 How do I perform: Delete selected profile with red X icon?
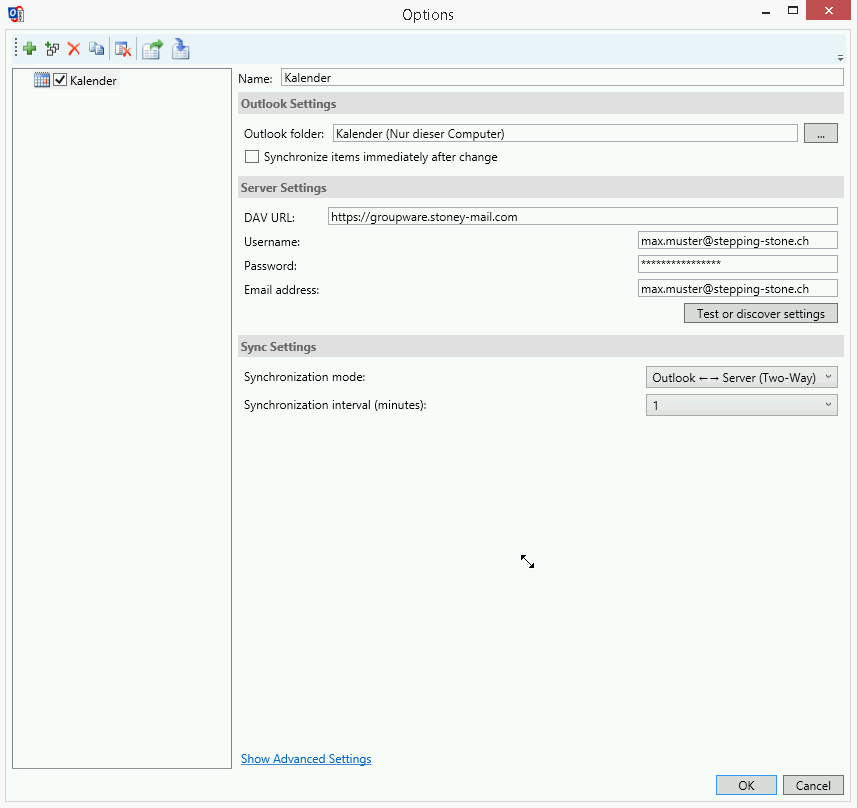tap(74, 48)
